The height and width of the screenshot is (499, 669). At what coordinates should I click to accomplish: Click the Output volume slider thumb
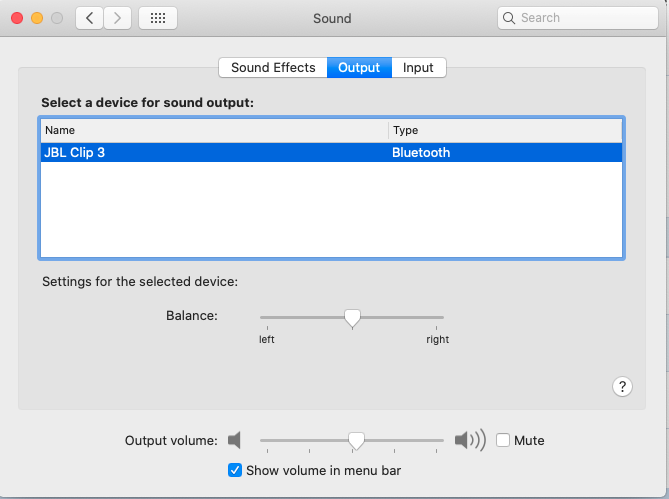pos(356,441)
